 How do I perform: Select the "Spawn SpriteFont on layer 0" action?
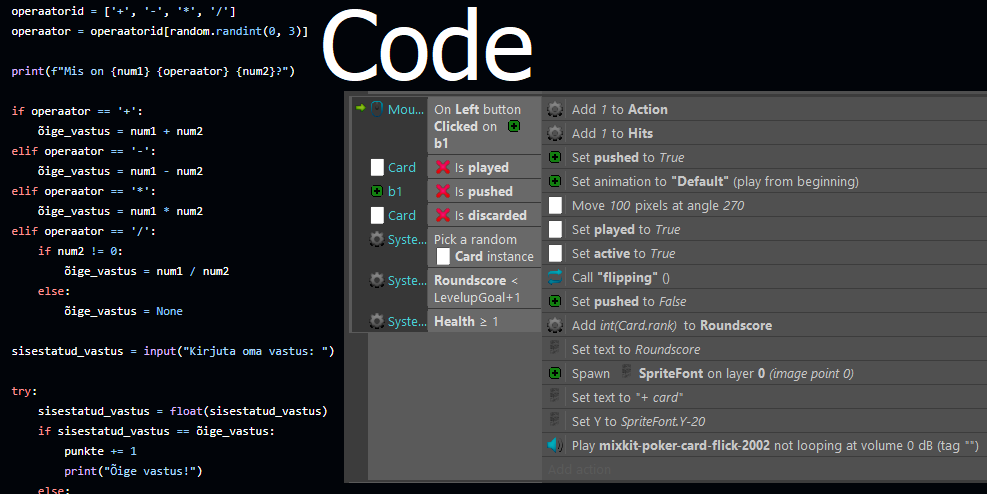[x=712, y=373]
